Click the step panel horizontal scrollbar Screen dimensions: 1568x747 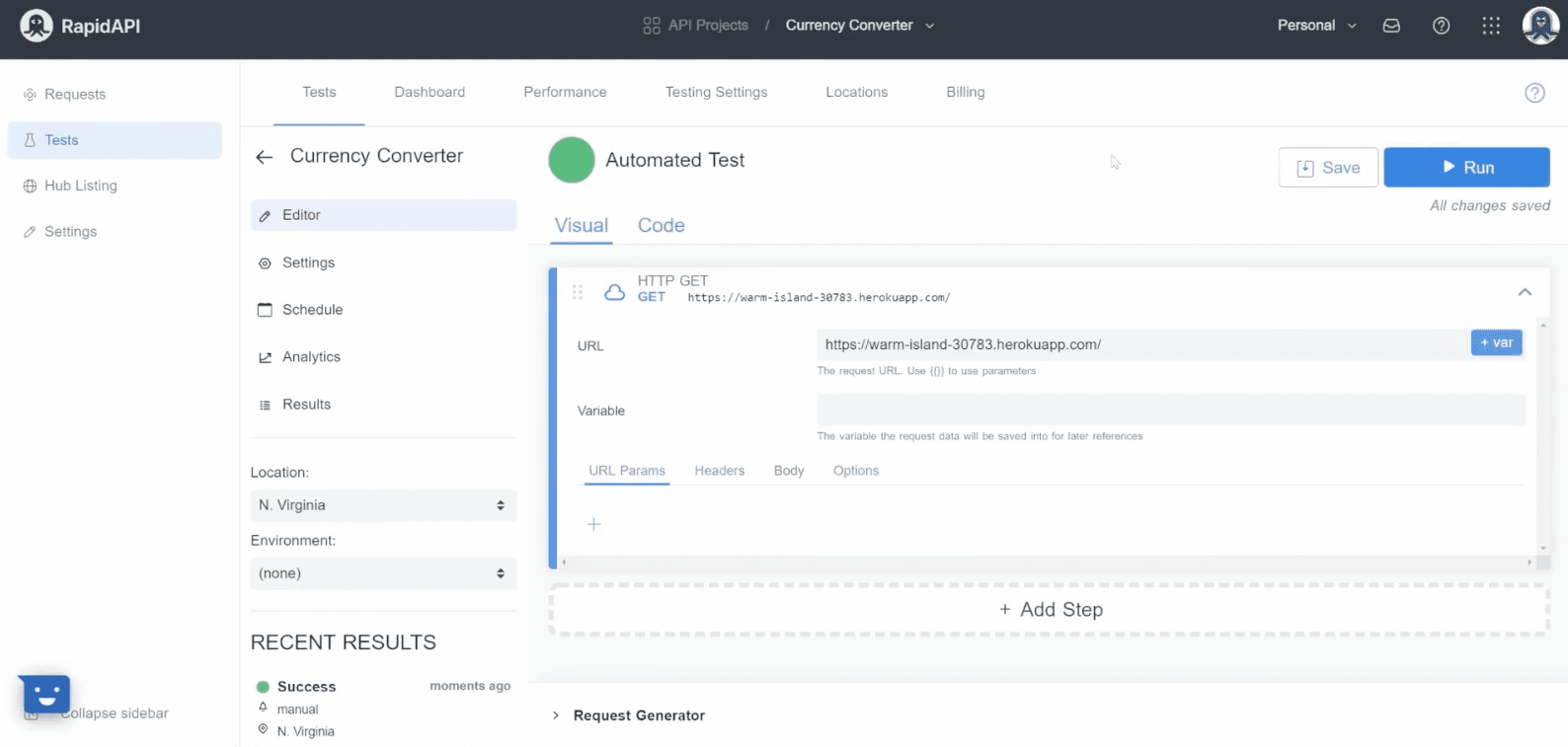click(1047, 562)
